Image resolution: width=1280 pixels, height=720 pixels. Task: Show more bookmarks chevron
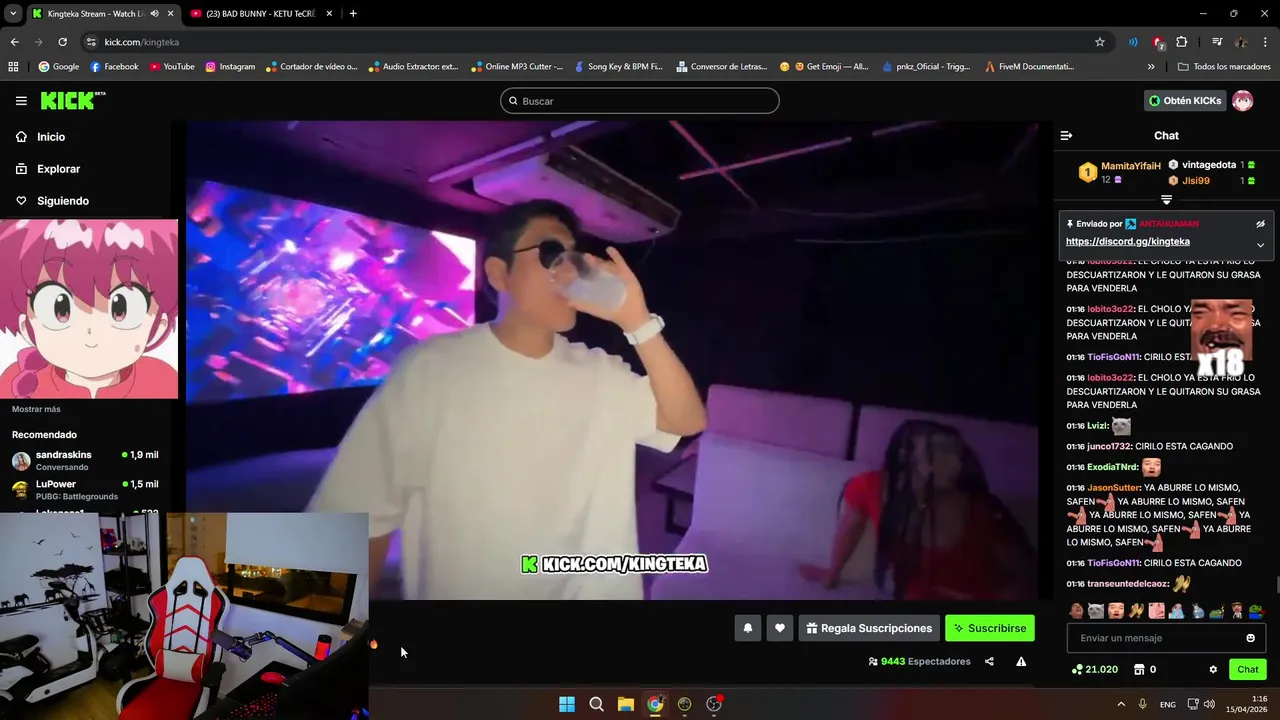click(1151, 67)
